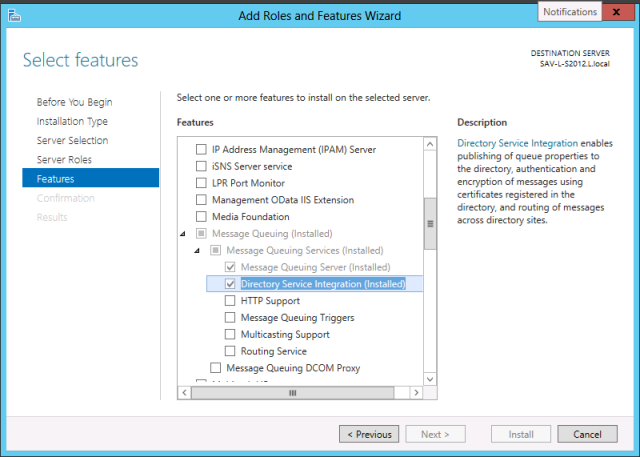Toggle Message Queuing Services (Installed) checkbox
This screenshot has height=457, width=640.
point(216,250)
